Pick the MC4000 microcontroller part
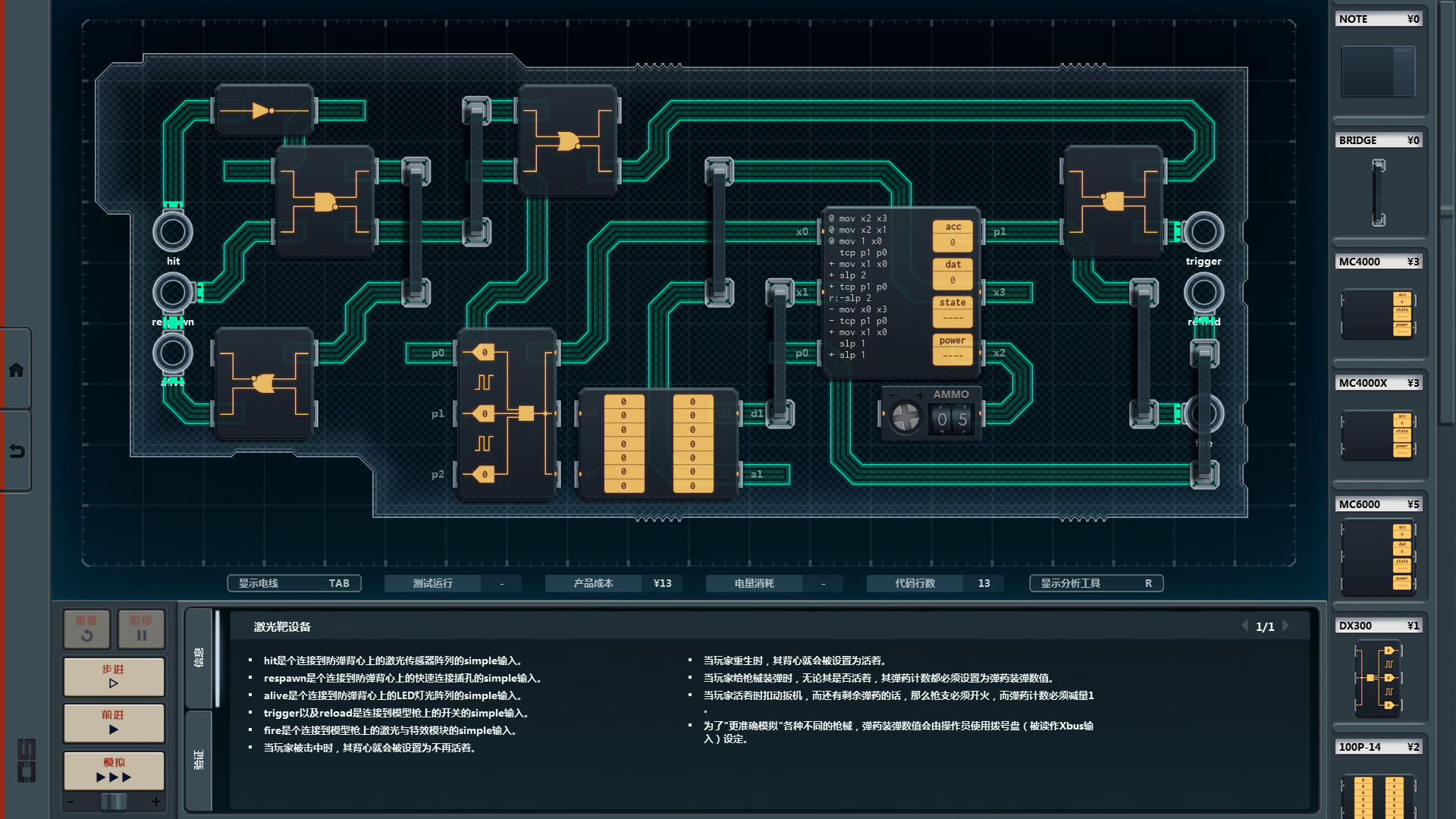Viewport: 1456px width, 819px height. point(1378,314)
